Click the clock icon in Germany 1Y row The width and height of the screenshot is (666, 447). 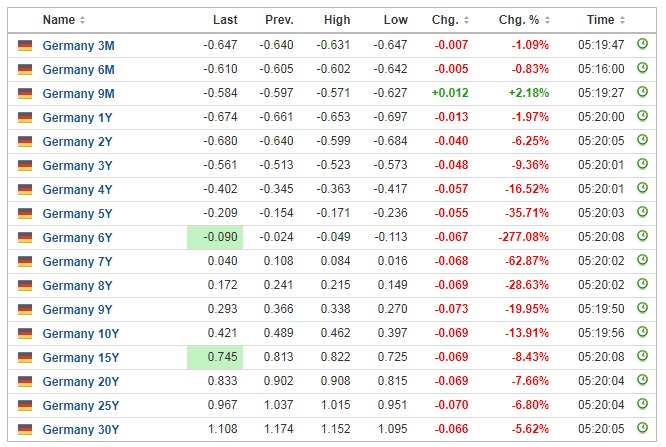pyautogui.click(x=642, y=116)
